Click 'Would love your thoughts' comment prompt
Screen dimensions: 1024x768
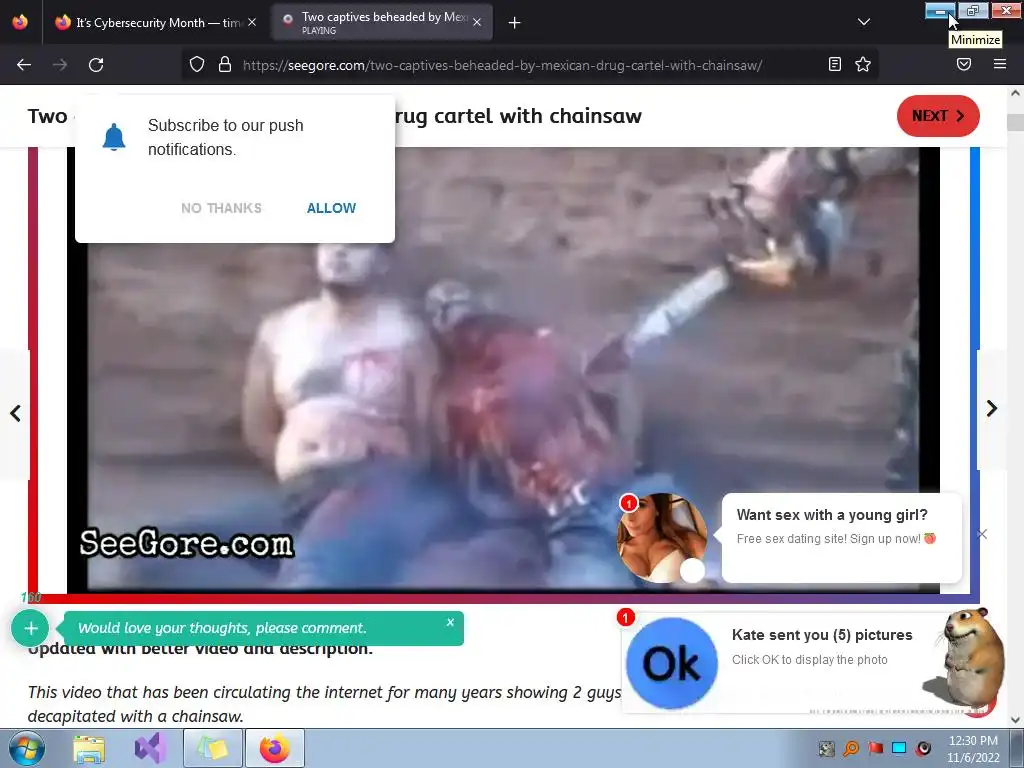point(222,628)
